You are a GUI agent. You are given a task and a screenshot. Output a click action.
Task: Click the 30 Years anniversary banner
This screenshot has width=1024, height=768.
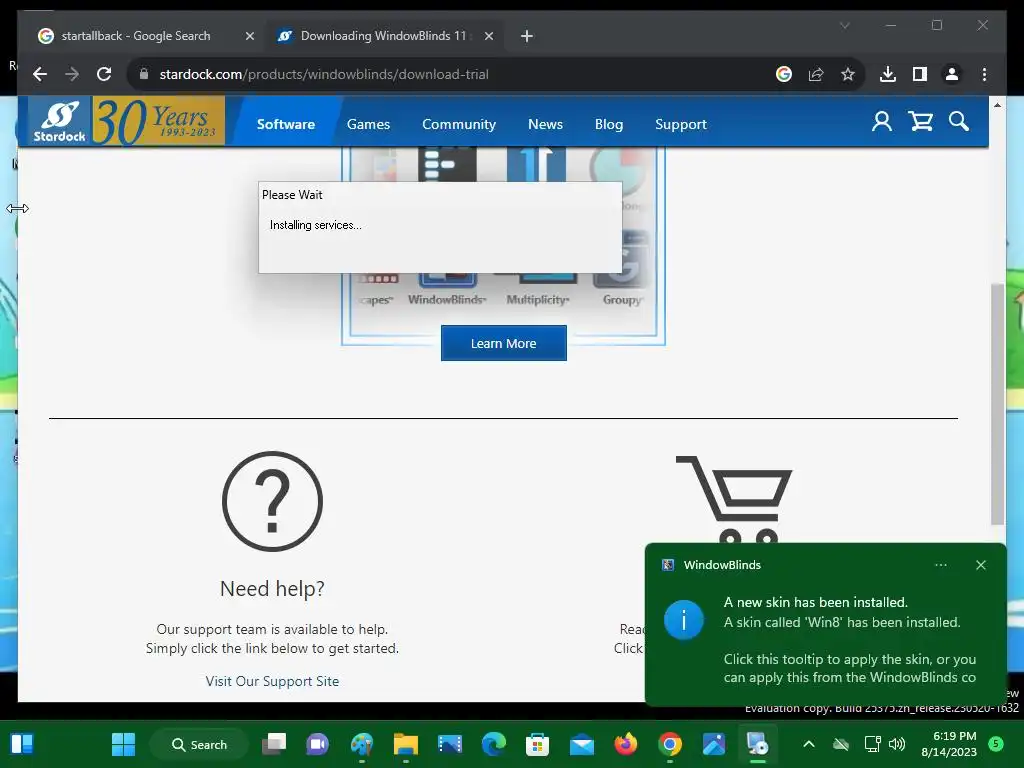(158, 121)
